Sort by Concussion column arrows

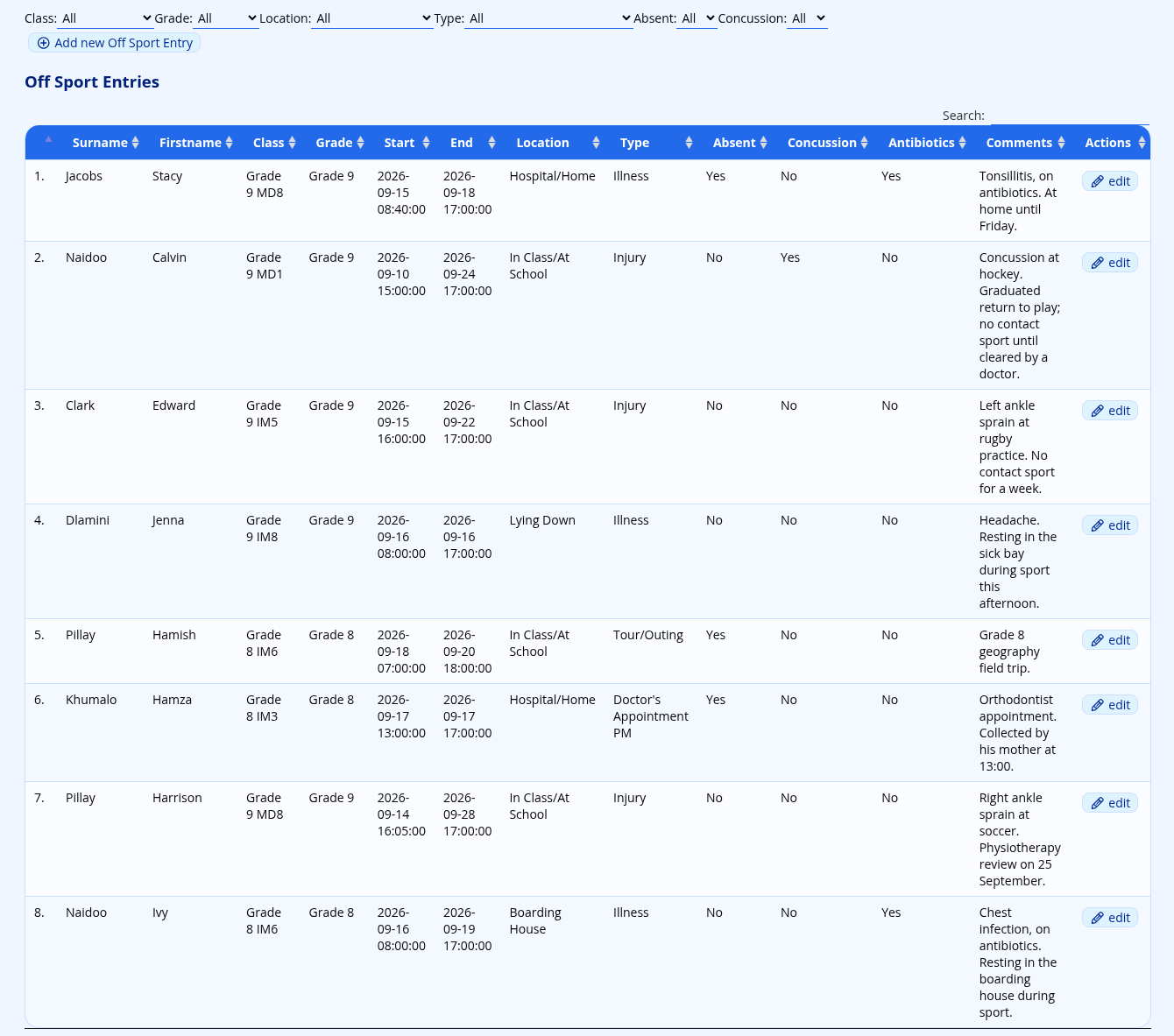[864, 143]
